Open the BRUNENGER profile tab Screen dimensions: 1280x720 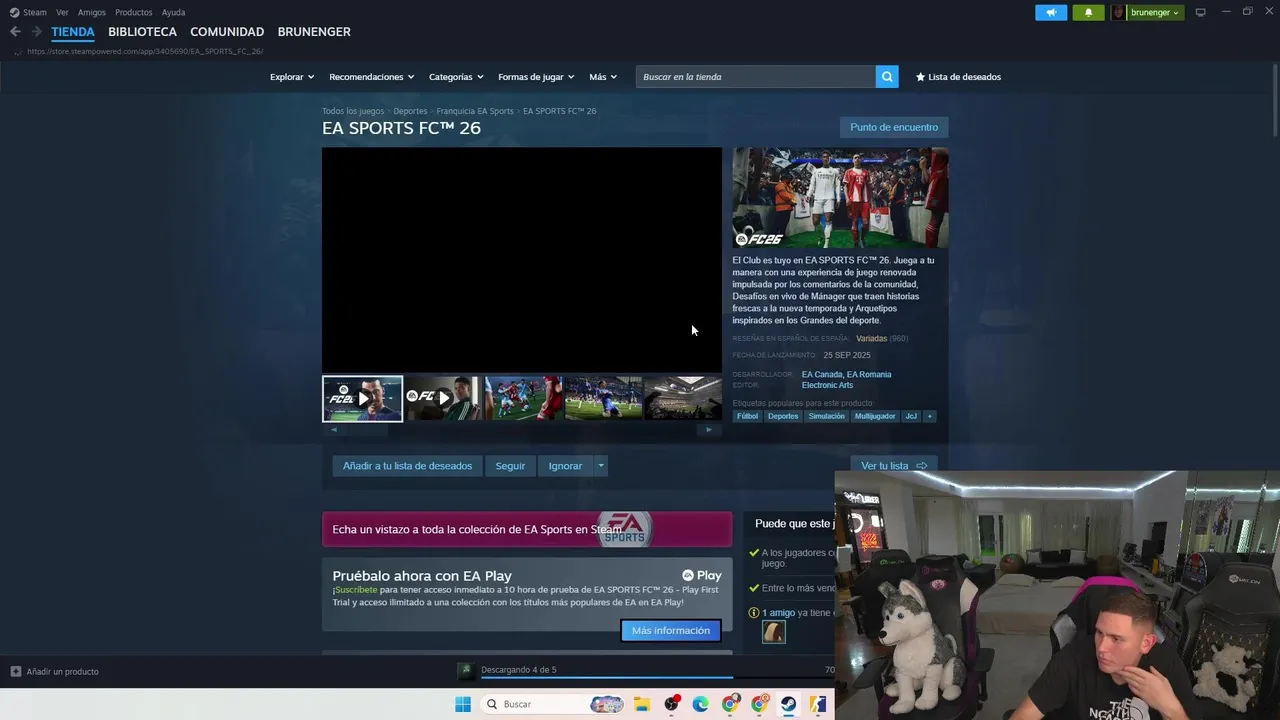[314, 32]
